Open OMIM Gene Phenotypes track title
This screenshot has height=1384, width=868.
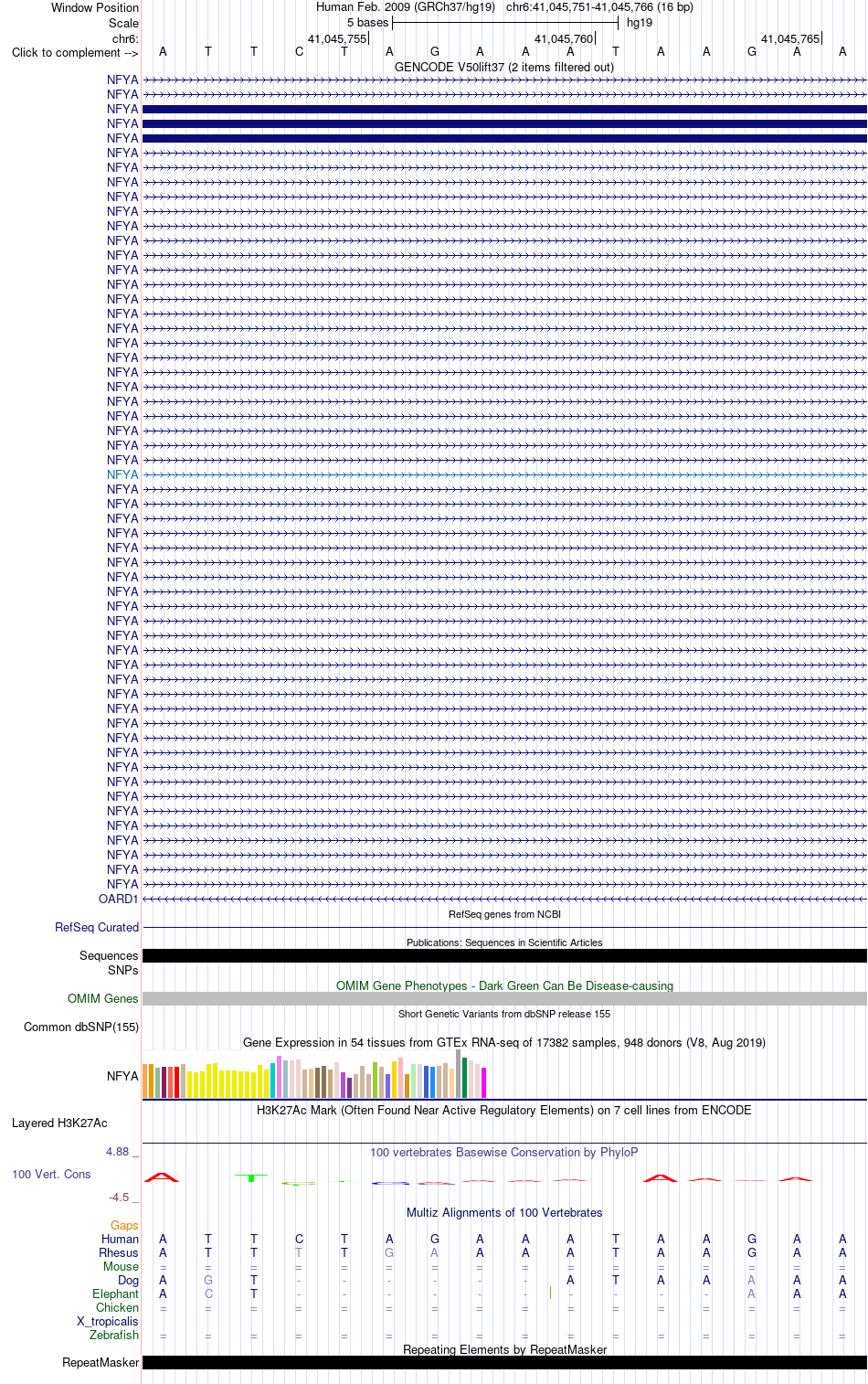pos(504,985)
